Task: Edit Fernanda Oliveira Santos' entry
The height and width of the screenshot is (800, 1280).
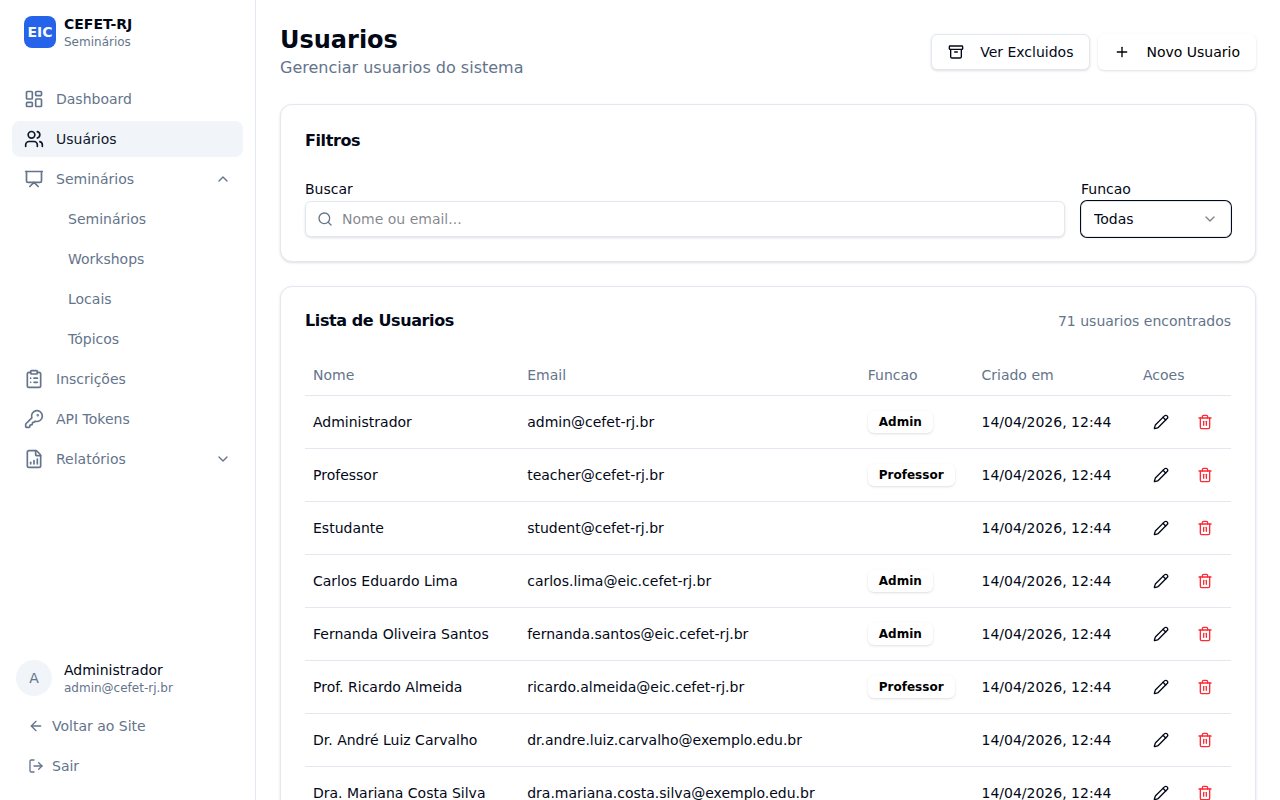Action: pyautogui.click(x=1161, y=634)
